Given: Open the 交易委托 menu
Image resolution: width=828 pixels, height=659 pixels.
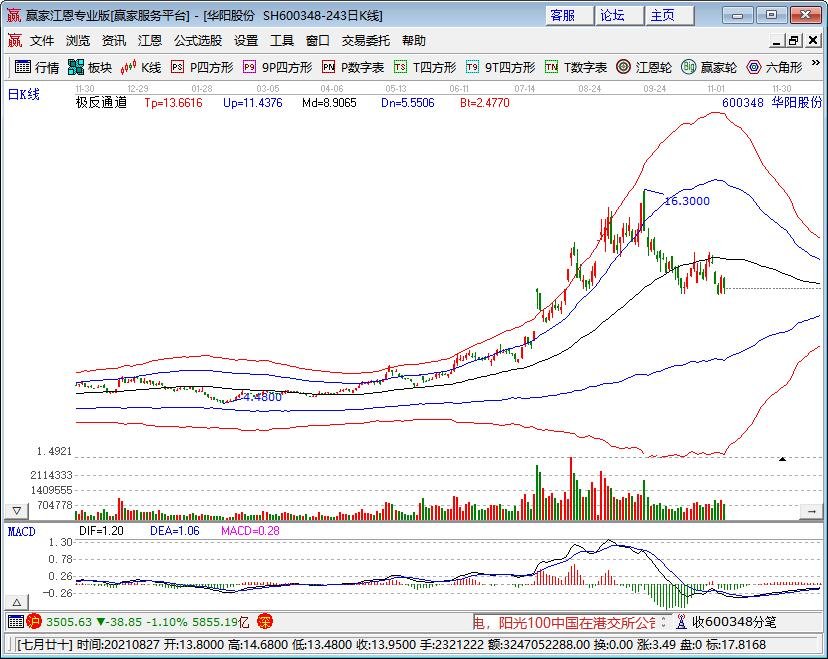Looking at the screenshot, I should 366,41.
